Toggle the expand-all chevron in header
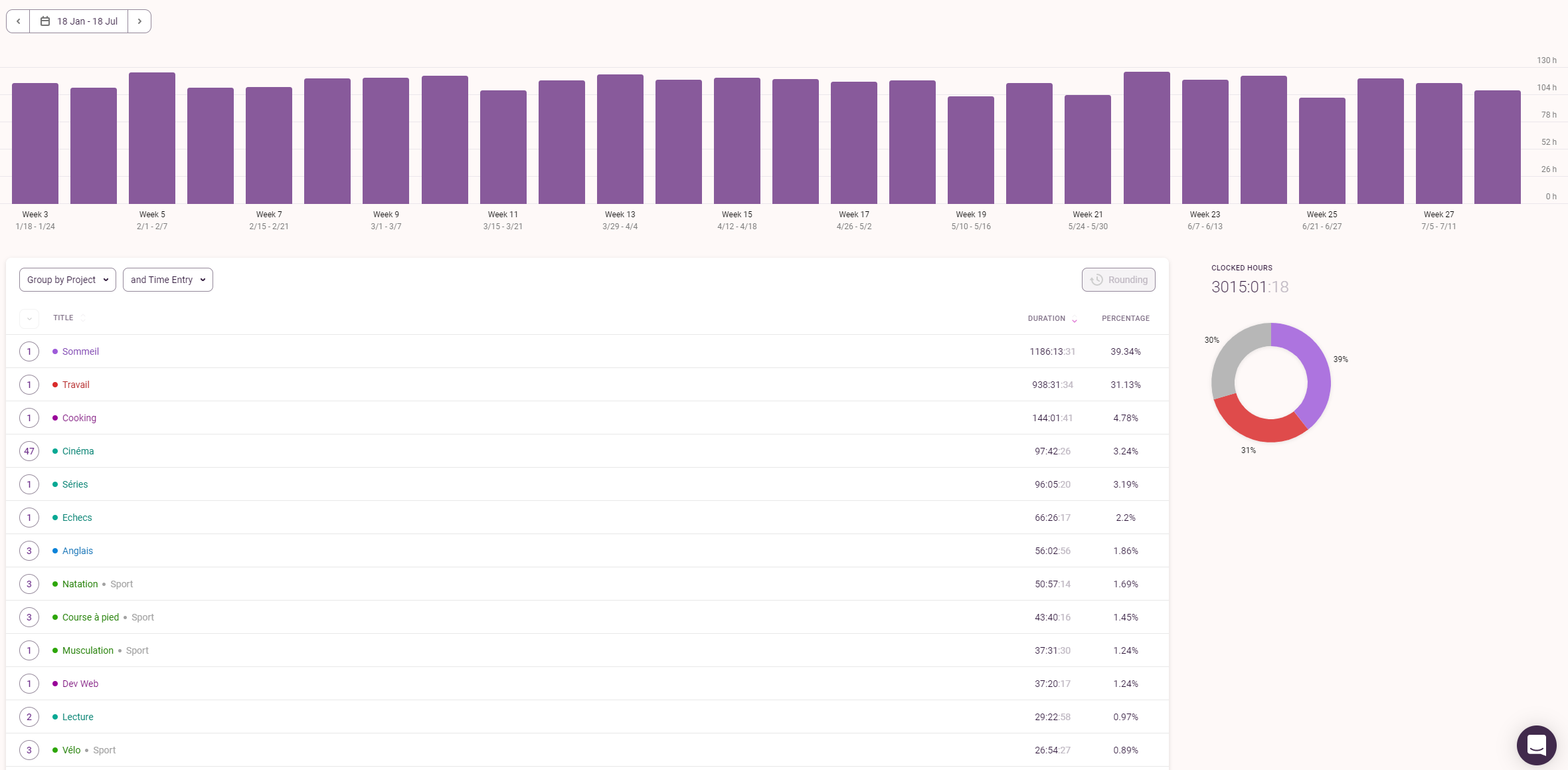 pyautogui.click(x=29, y=319)
